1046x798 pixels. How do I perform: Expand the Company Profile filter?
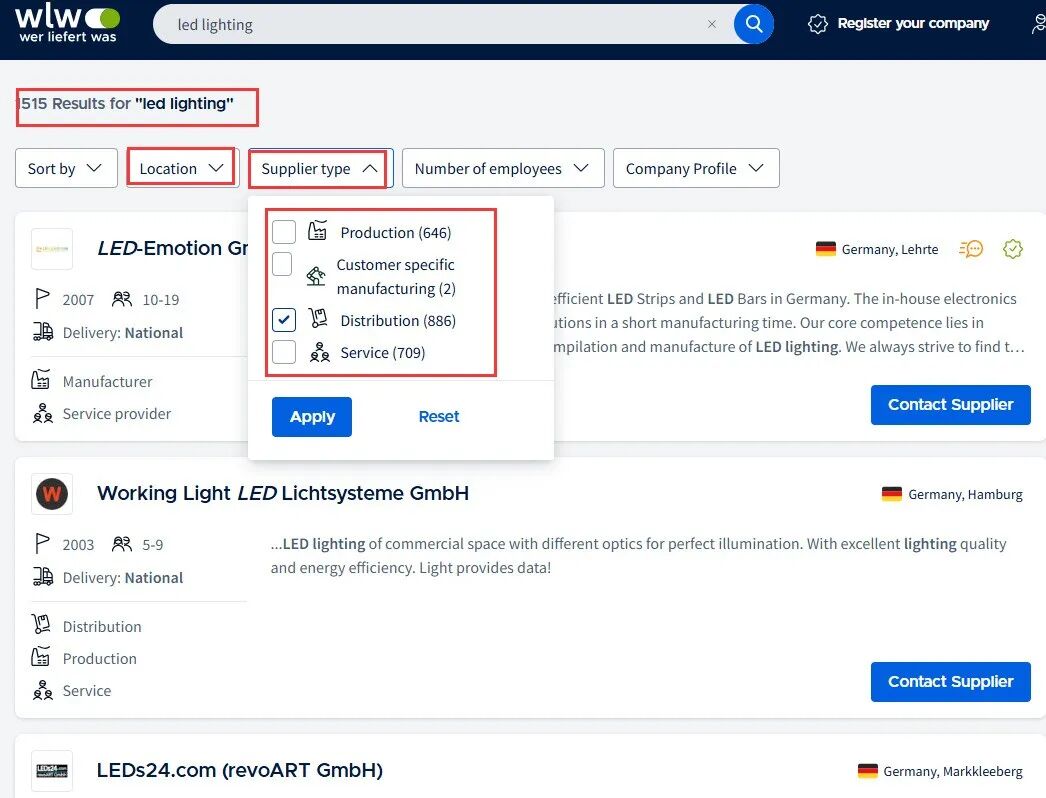695,169
